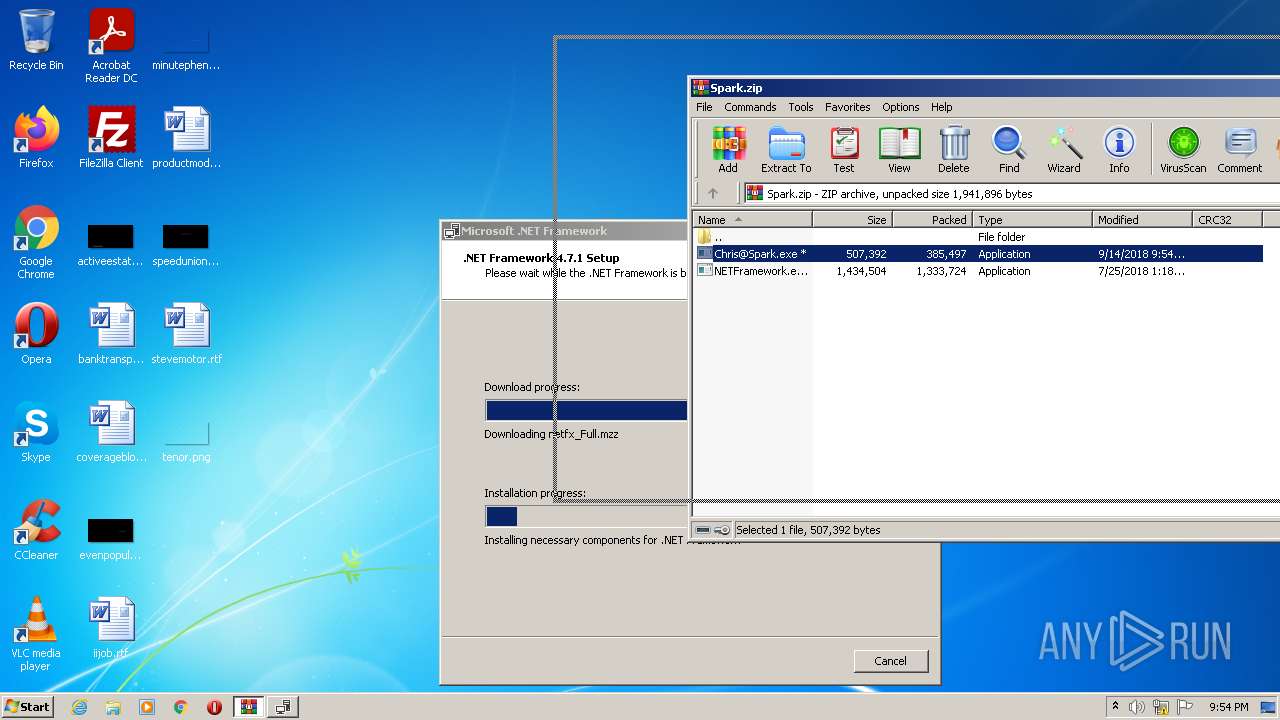Open Skype desktop shortcut
Screen dimensions: 1280x720
pyautogui.click(x=36, y=432)
